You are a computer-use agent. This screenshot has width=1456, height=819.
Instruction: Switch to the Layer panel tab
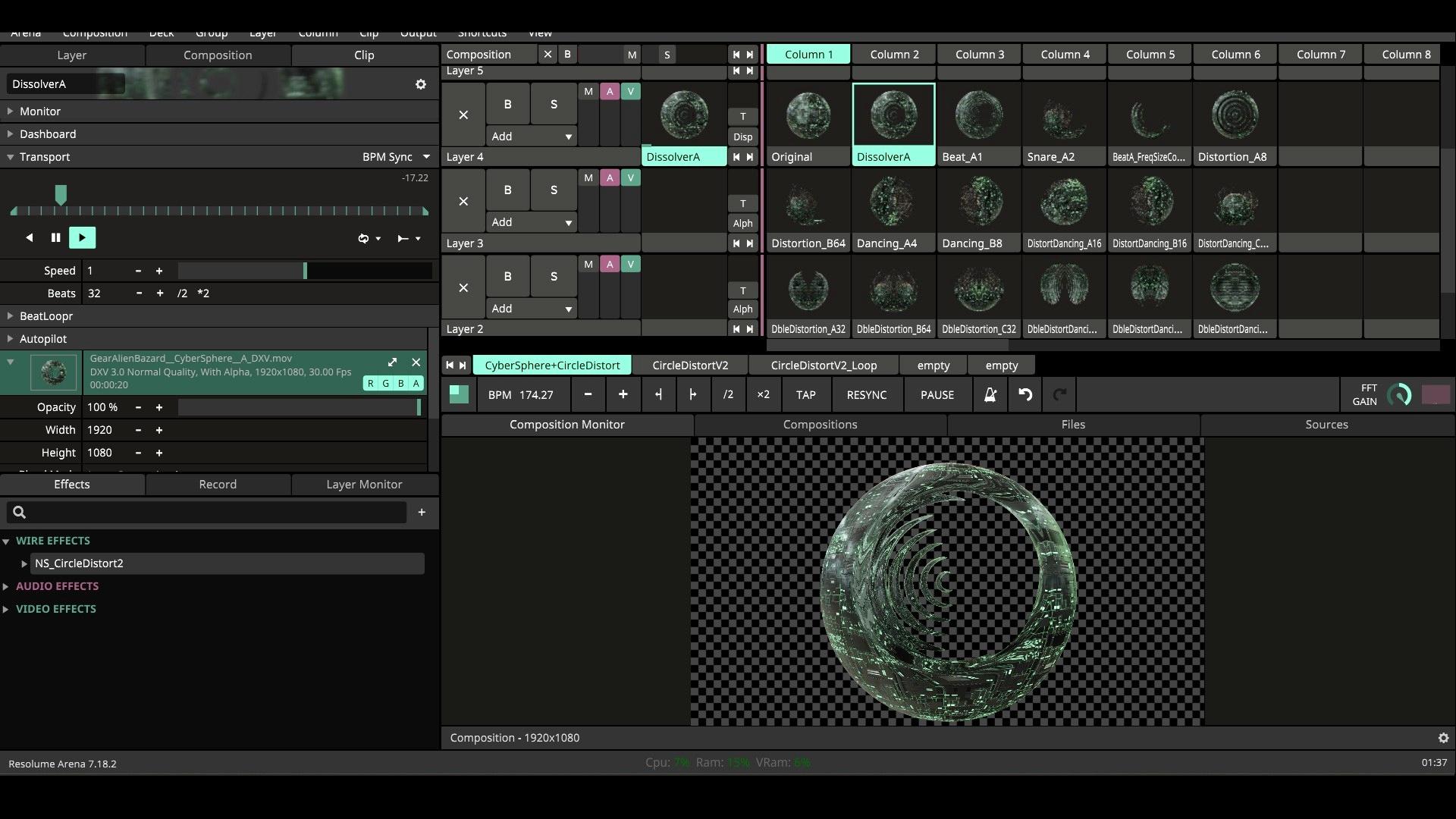[72, 55]
